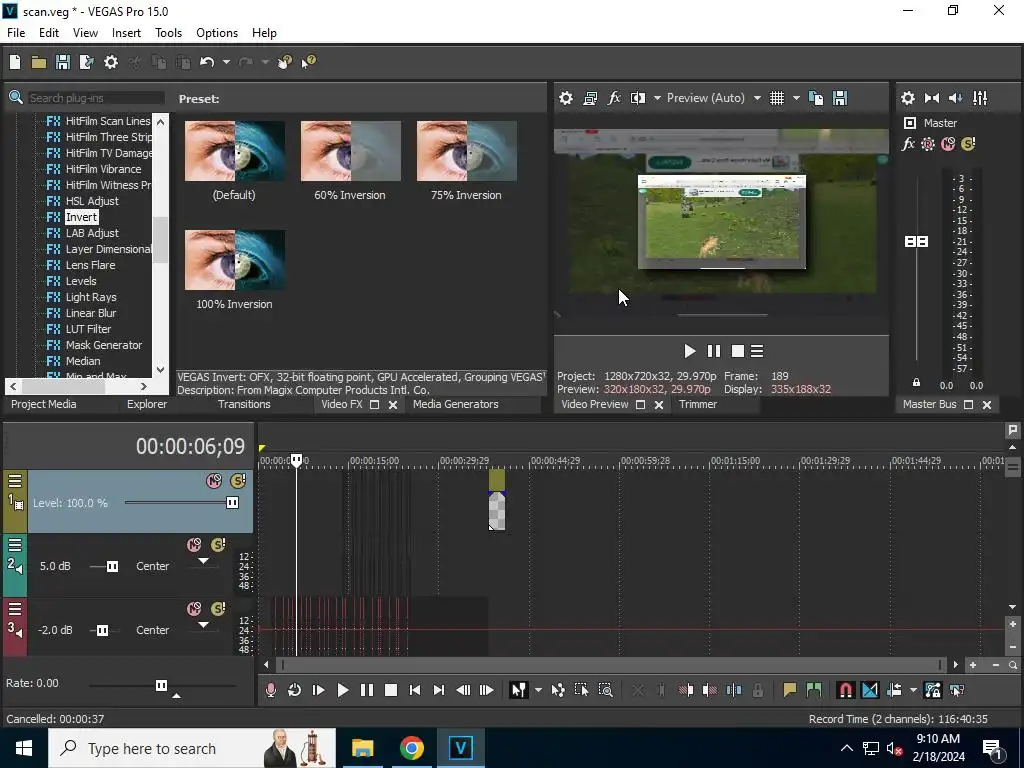Open a project with the folder icon
This screenshot has width=1024, height=768.
[x=39, y=62]
